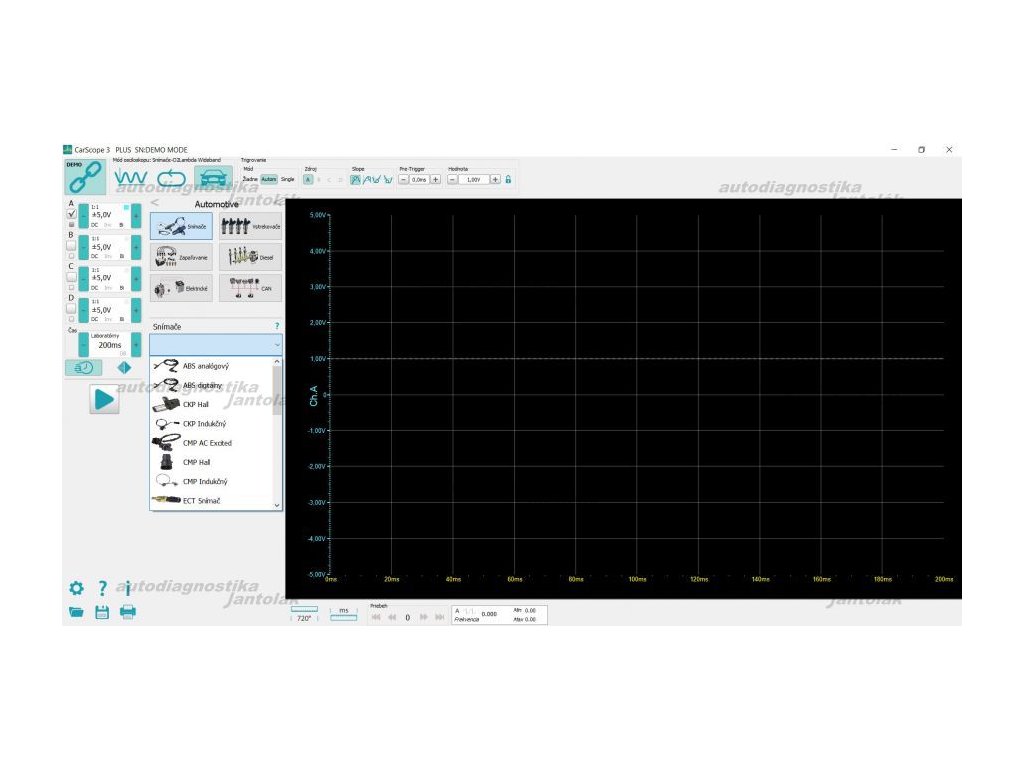Increase the 200ms time base
The width and height of the screenshot is (1024, 768).
coord(136,344)
